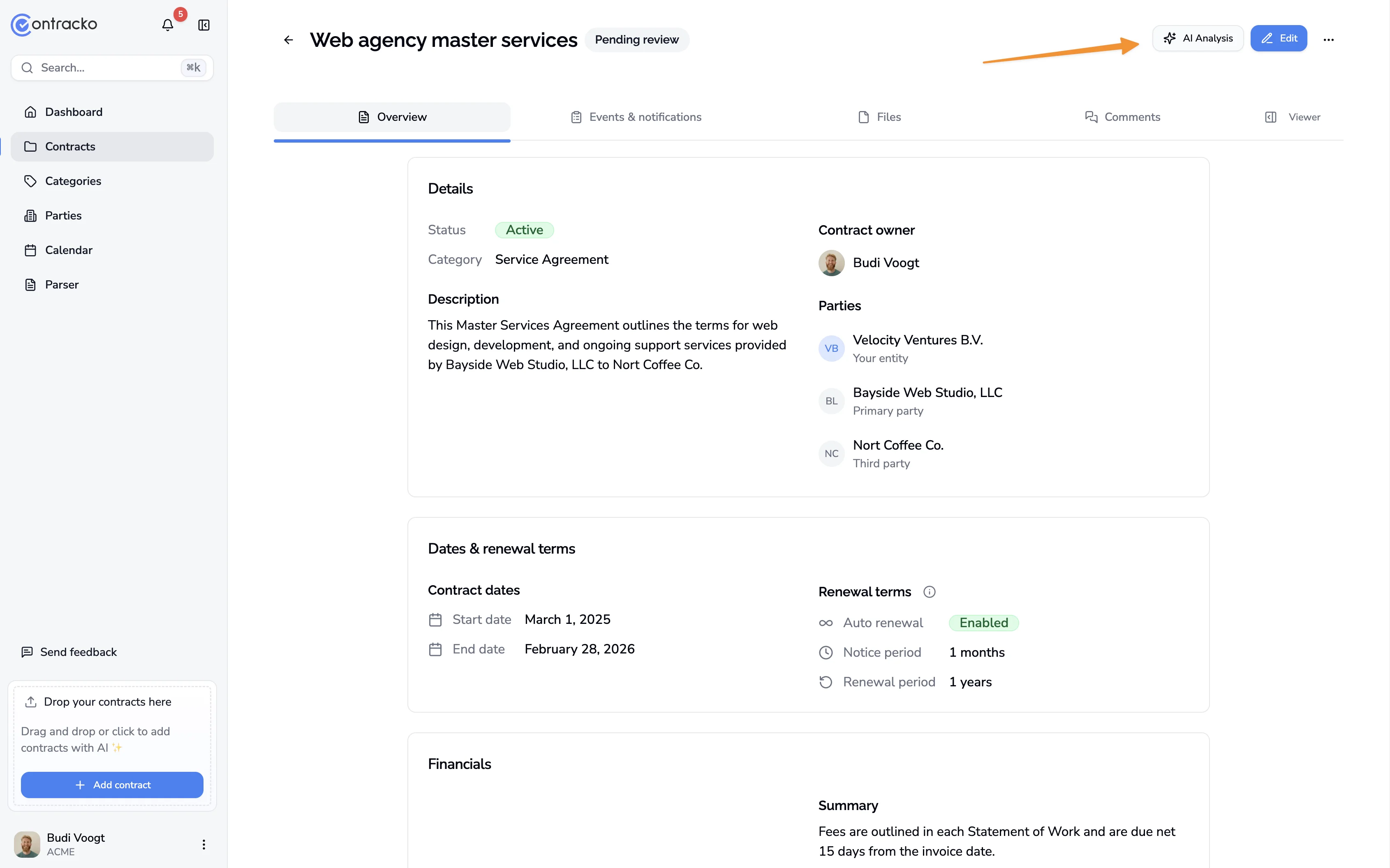Image resolution: width=1390 pixels, height=868 pixels.
Task: Switch to the Comments tab
Action: click(1122, 117)
